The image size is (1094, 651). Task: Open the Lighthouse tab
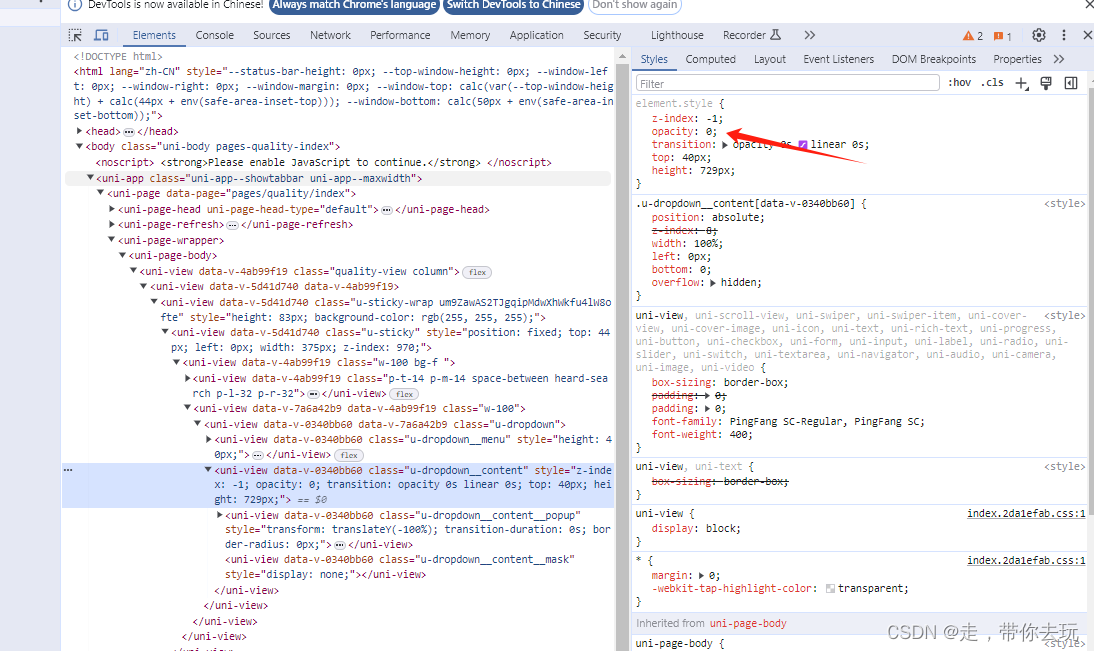pyautogui.click(x=677, y=35)
